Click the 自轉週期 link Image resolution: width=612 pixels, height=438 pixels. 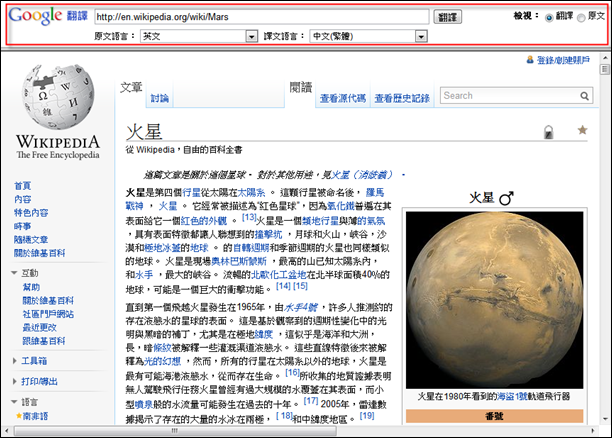251,248
